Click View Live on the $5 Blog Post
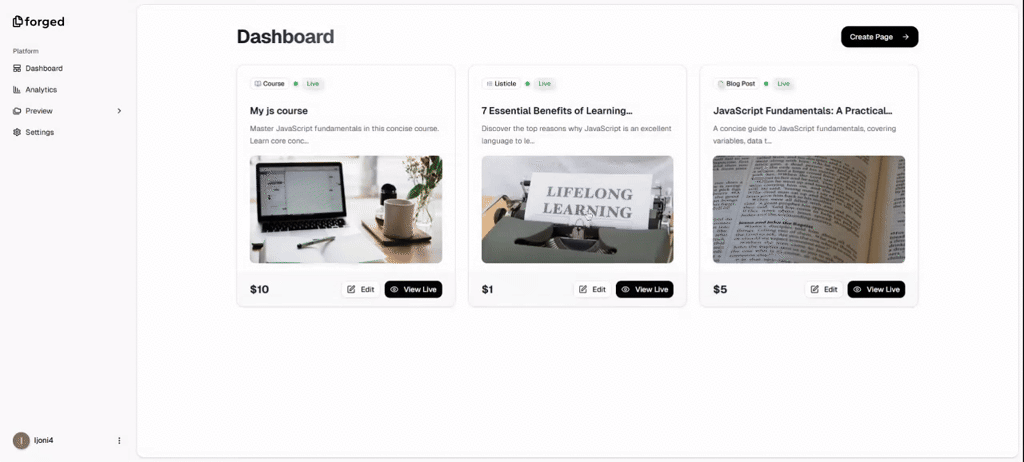Screen dimensions: 1024x462 click(876, 289)
